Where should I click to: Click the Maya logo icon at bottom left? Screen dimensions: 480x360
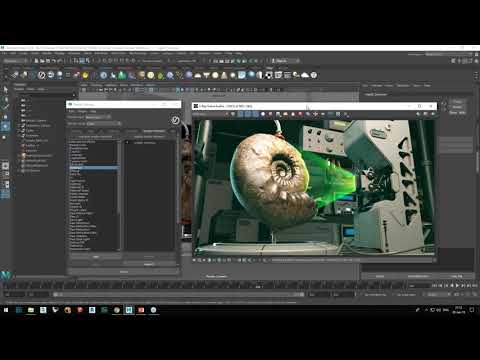(6, 275)
